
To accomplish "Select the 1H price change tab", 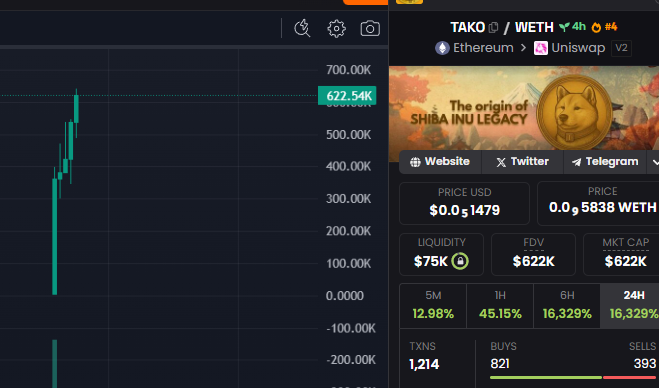I will [500, 306].
